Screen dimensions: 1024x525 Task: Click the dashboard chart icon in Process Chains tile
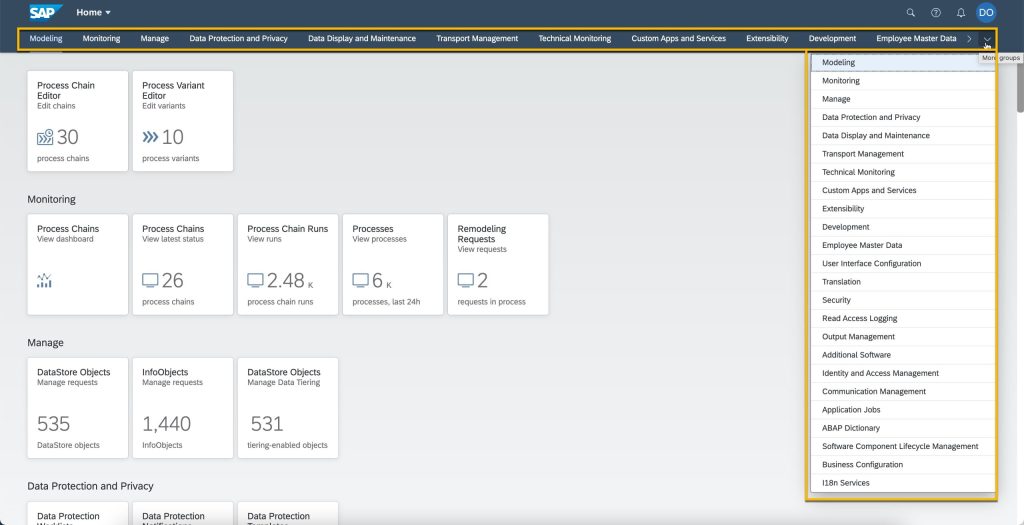coord(44,281)
